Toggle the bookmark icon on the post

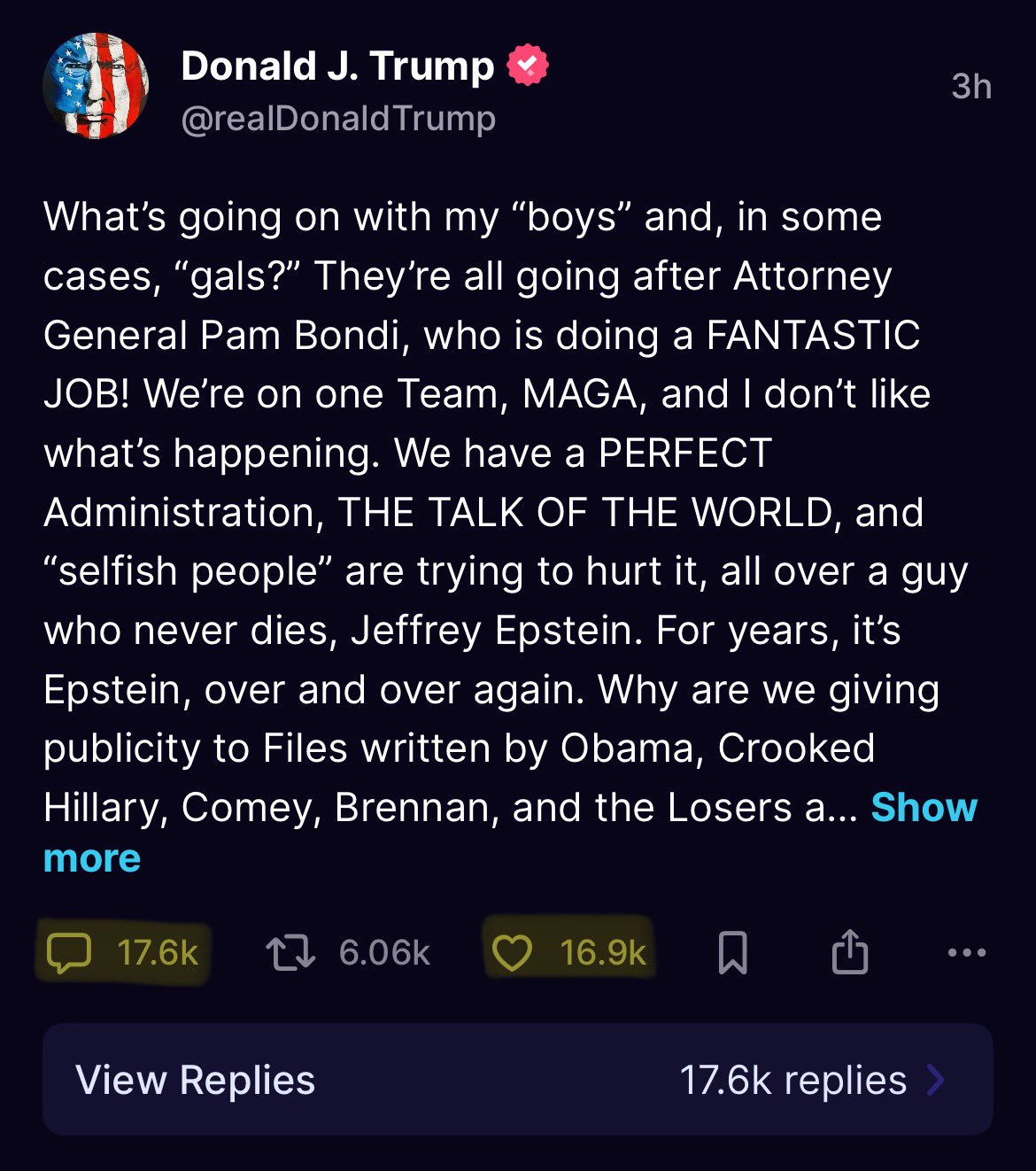pyautogui.click(x=732, y=953)
